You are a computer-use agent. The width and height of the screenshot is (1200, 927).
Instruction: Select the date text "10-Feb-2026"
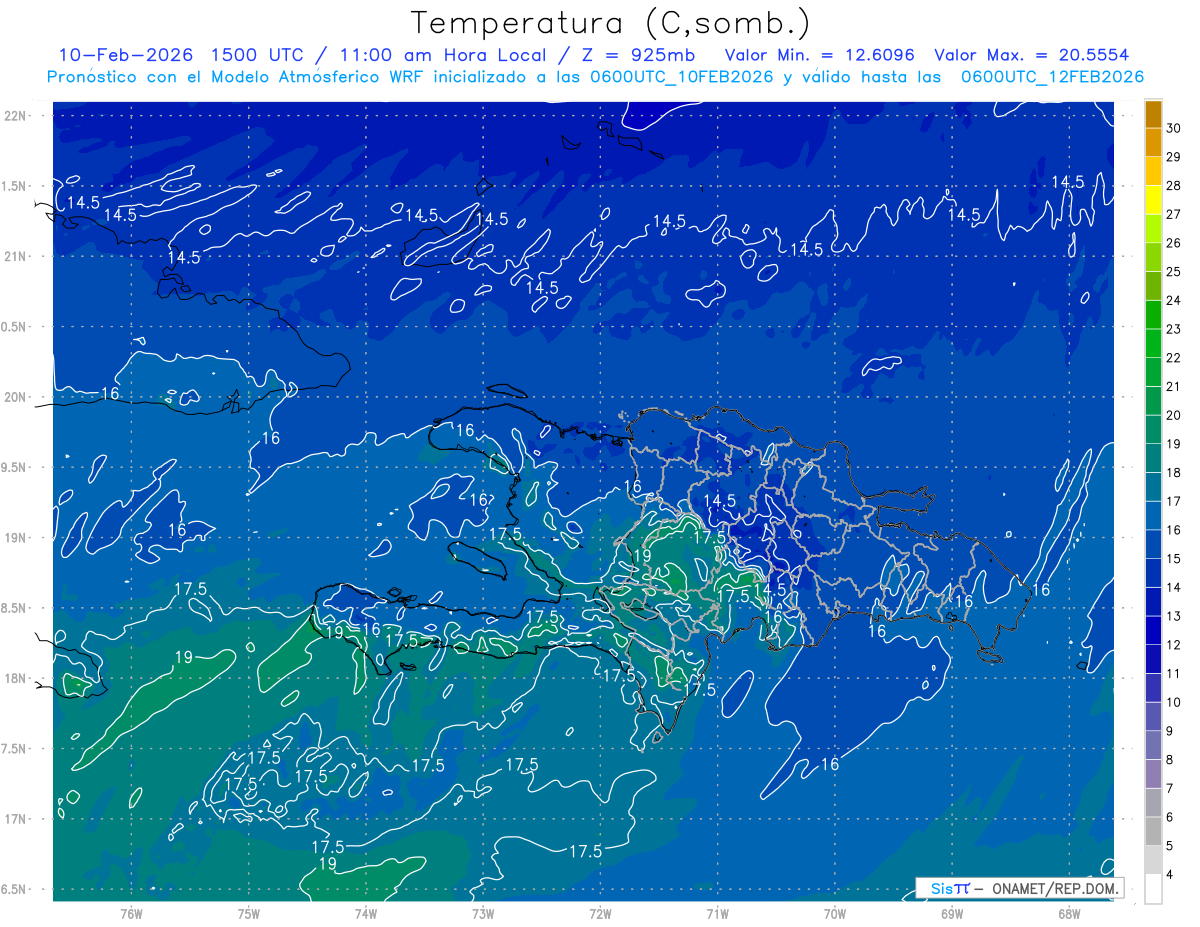pos(126,55)
